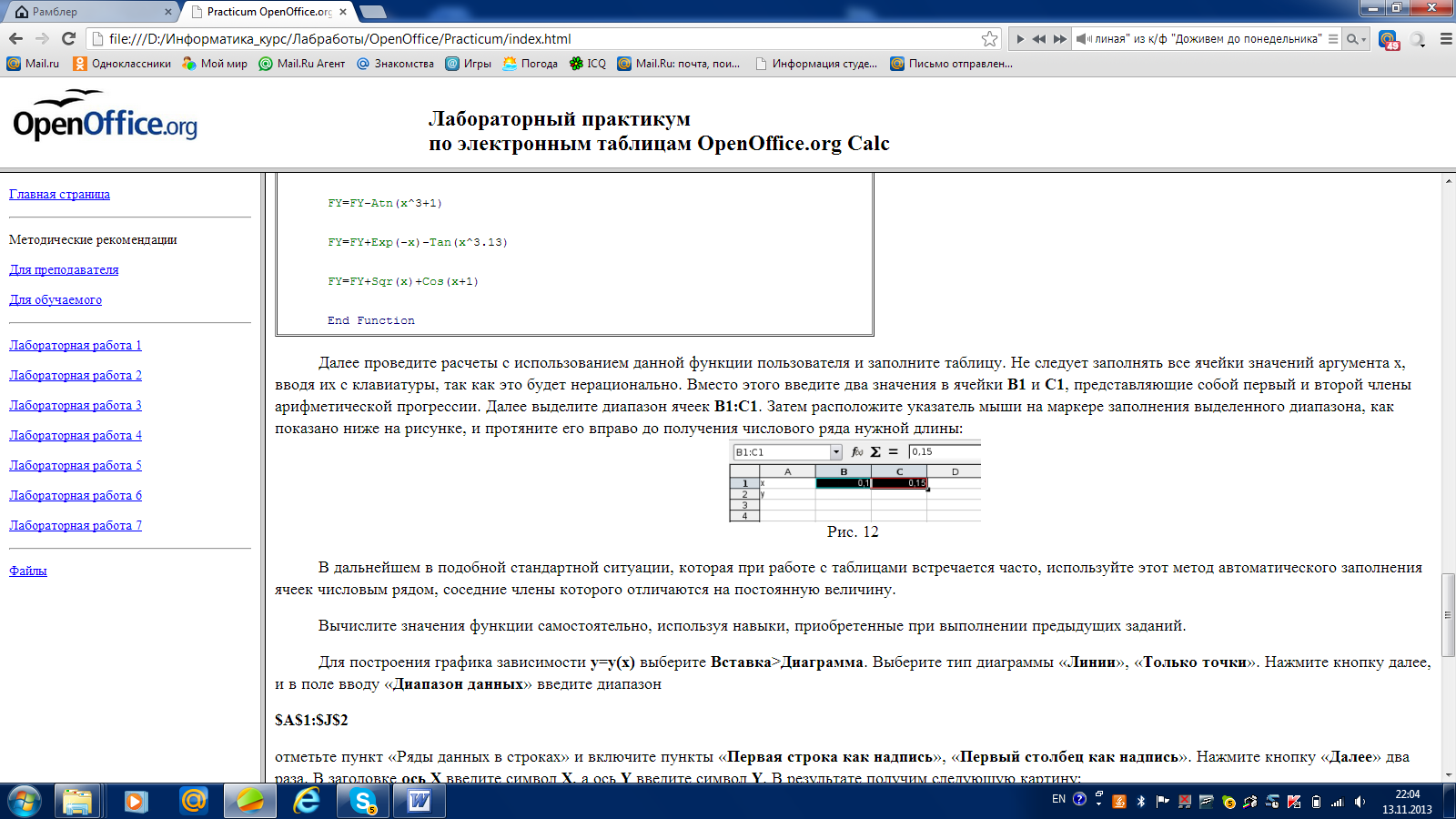This screenshot has width=1456, height=819.
Task: Open Лабораторная работа 1
Action: tap(76, 345)
